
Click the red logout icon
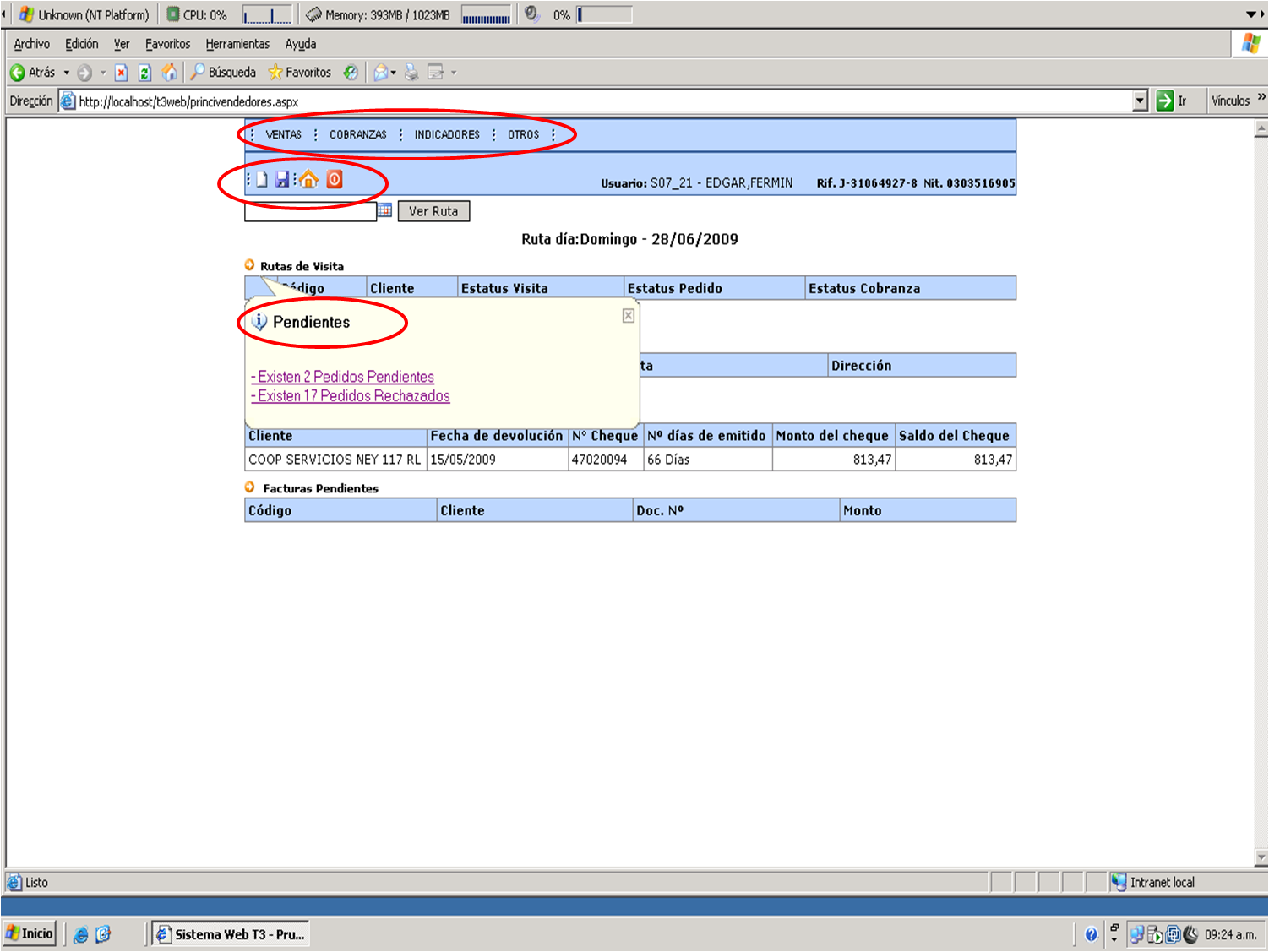335,179
